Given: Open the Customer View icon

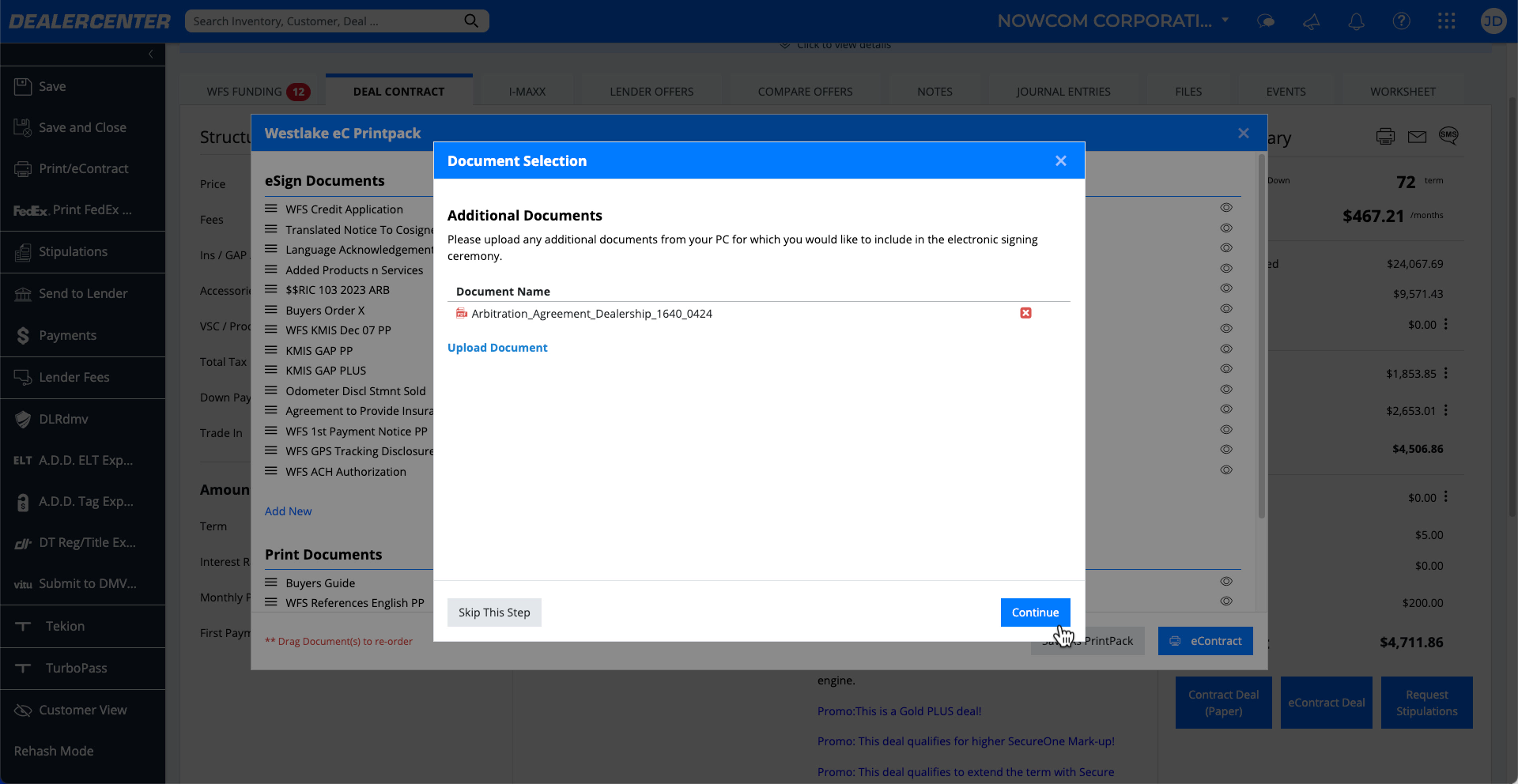Looking at the screenshot, I should pos(23,710).
